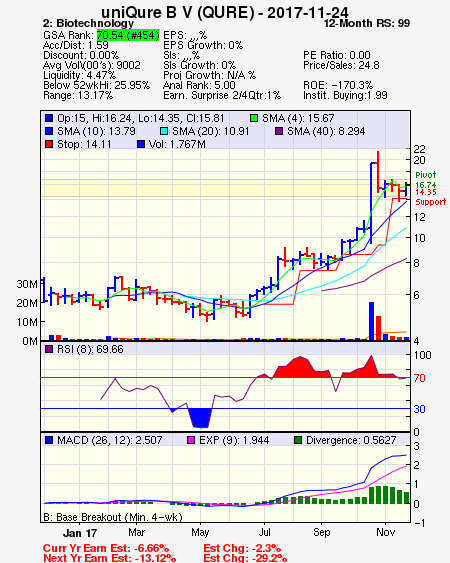Click the blue Op/Hi/Lo/Cl price legend marker
Image resolution: width=450 pixels, height=563 pixels.
(49, 118)
